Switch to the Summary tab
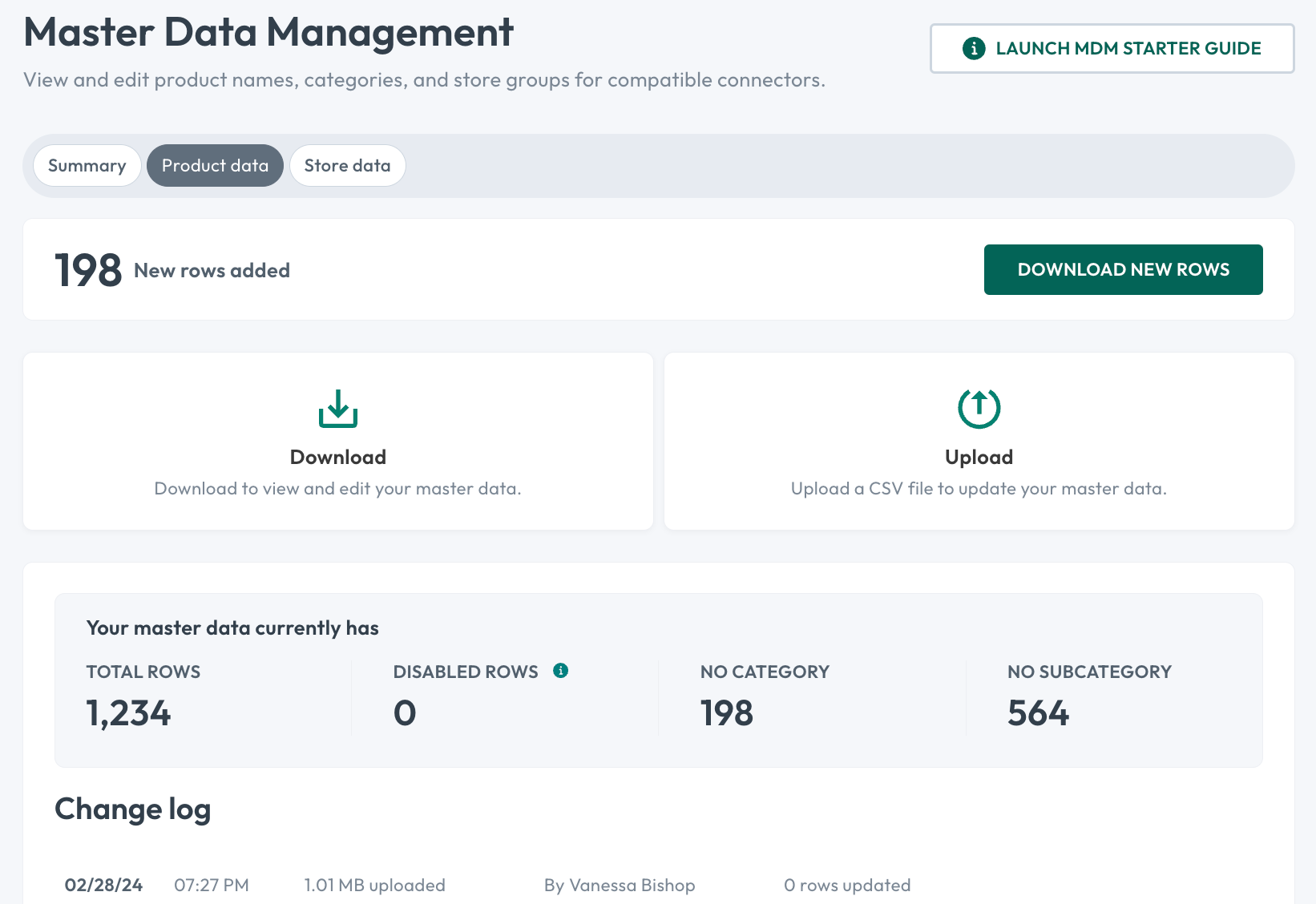 point(87,166)
